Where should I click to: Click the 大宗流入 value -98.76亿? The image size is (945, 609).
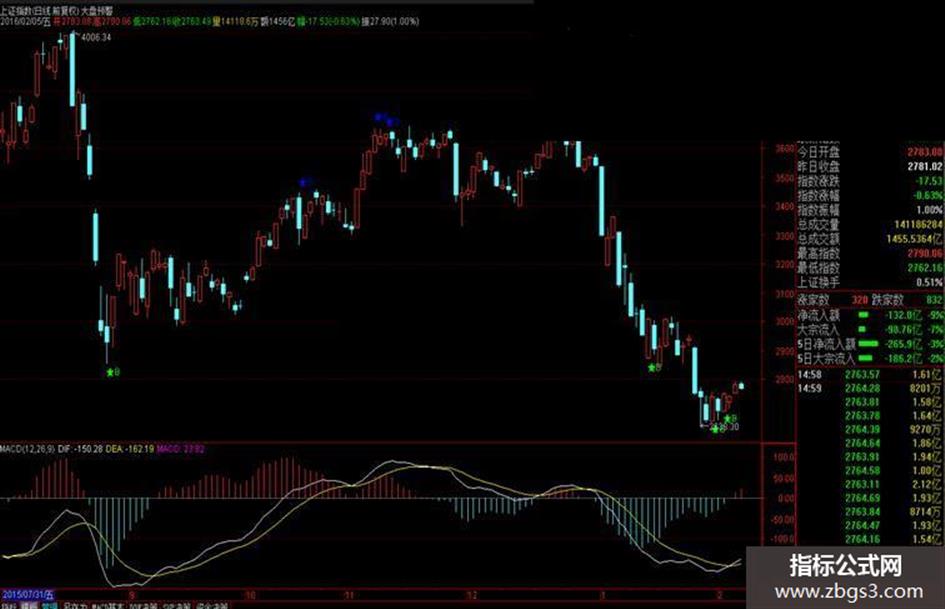pos(903,329)
